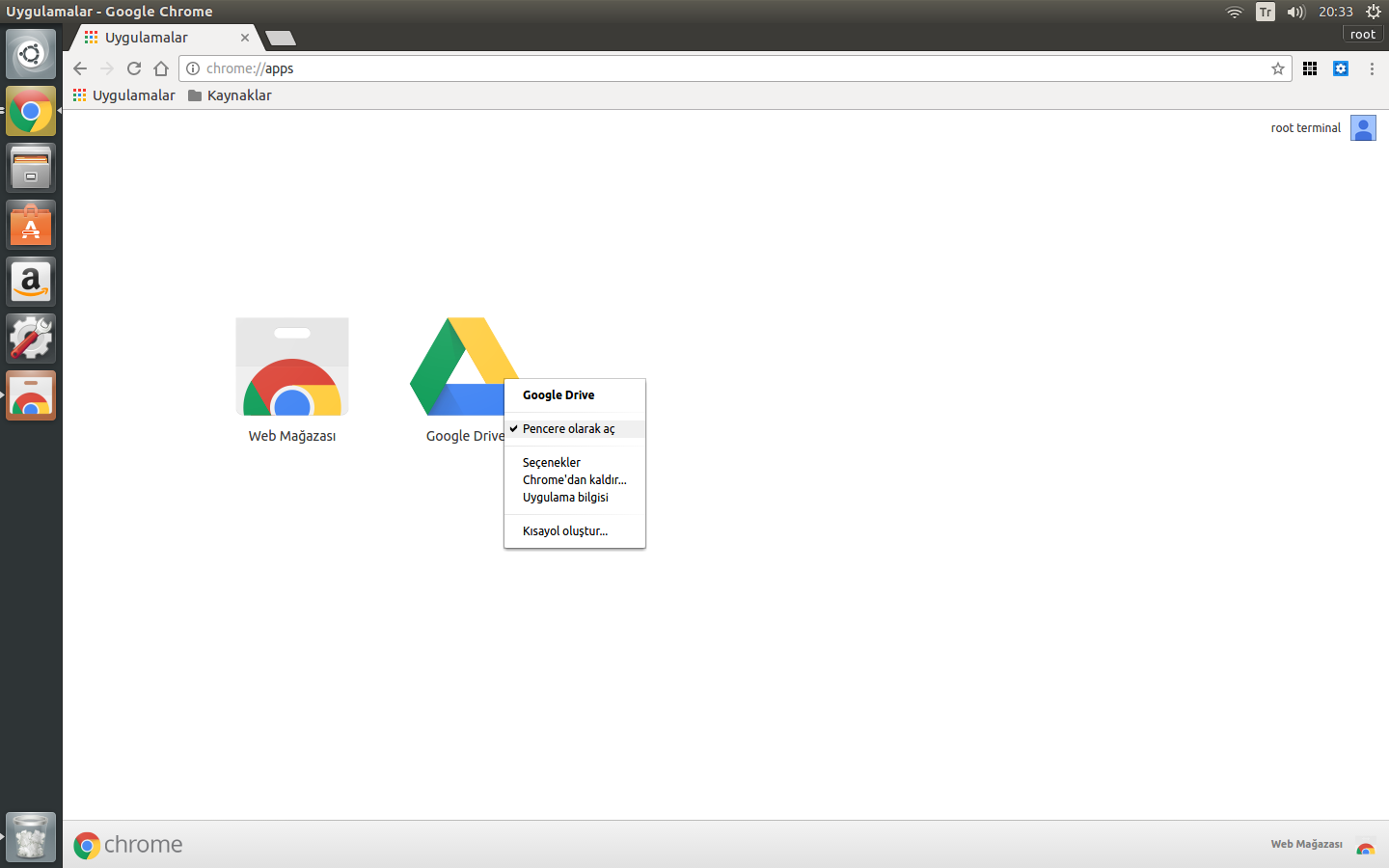Select 'Uygulama bilgisi' in context menu

click(x=575, y=498)
